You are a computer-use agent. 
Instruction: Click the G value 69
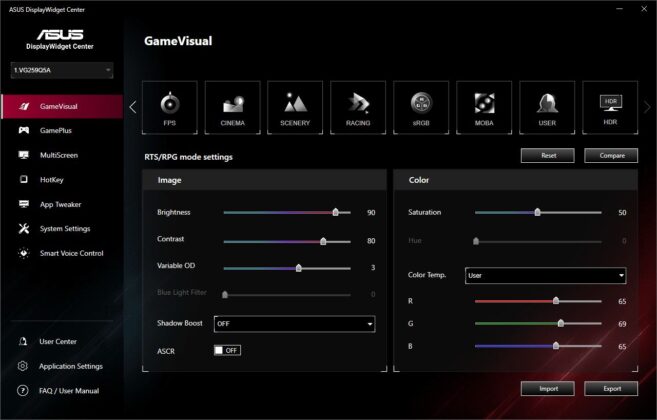point(622,324)
